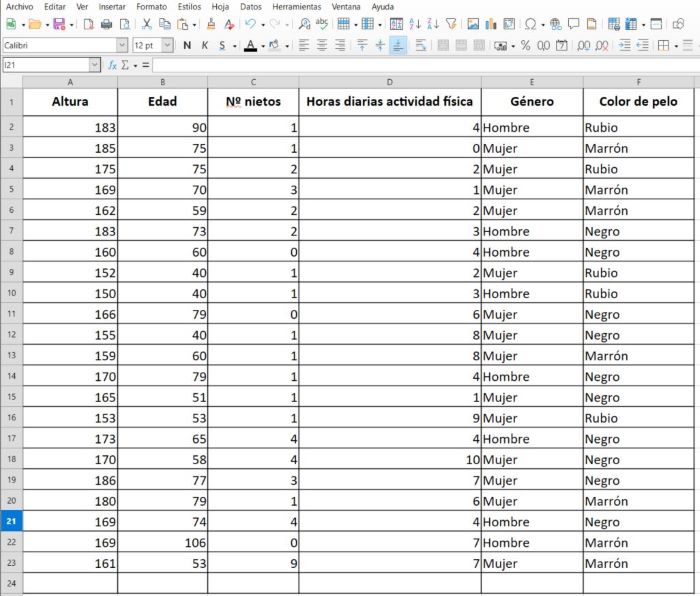The image size is (700, 596).
Task: Open the Formato menu
Action: [151, 7]
